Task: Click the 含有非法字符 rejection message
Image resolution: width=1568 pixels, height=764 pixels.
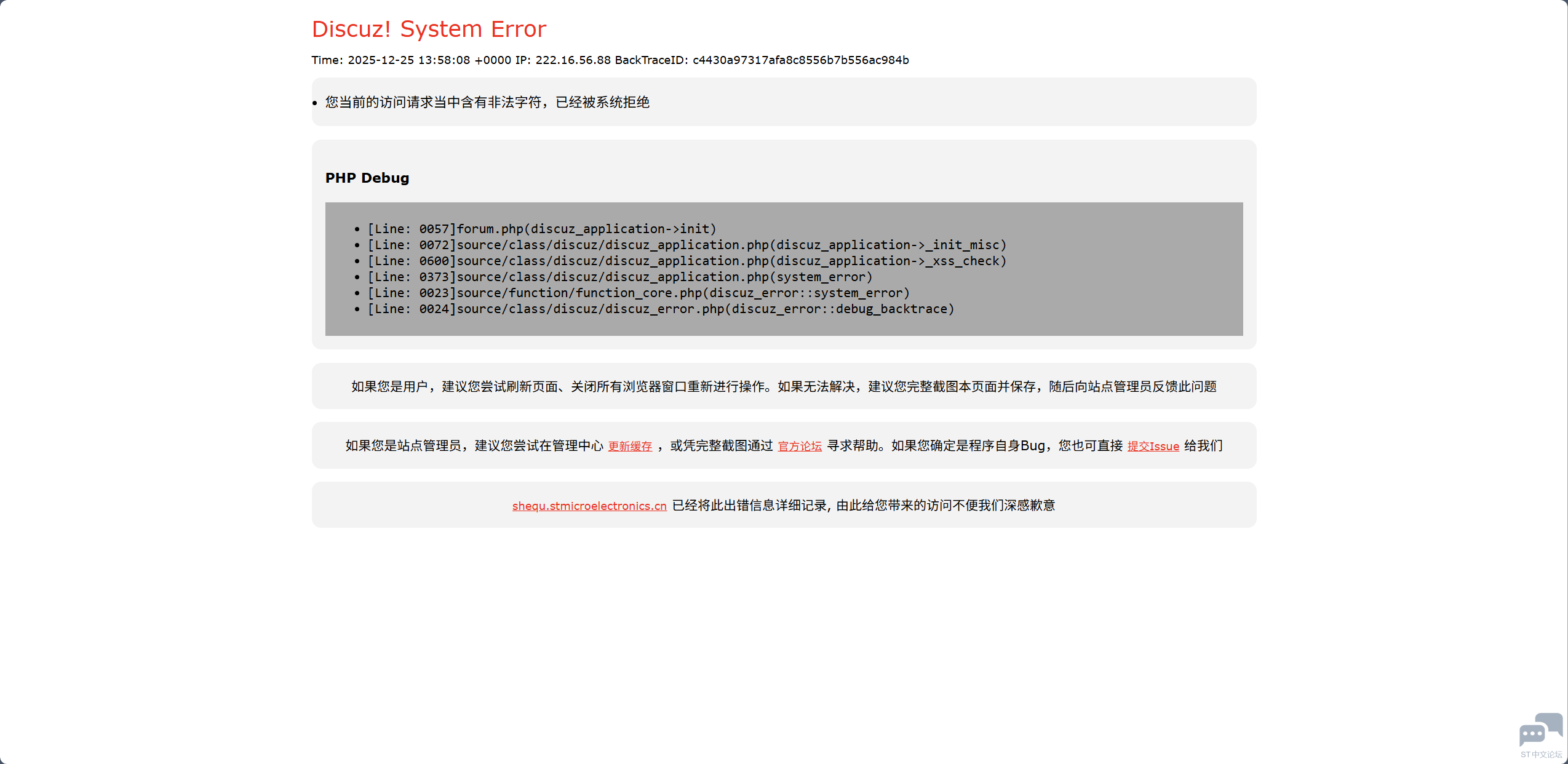Action: click(x=487, y=102)
